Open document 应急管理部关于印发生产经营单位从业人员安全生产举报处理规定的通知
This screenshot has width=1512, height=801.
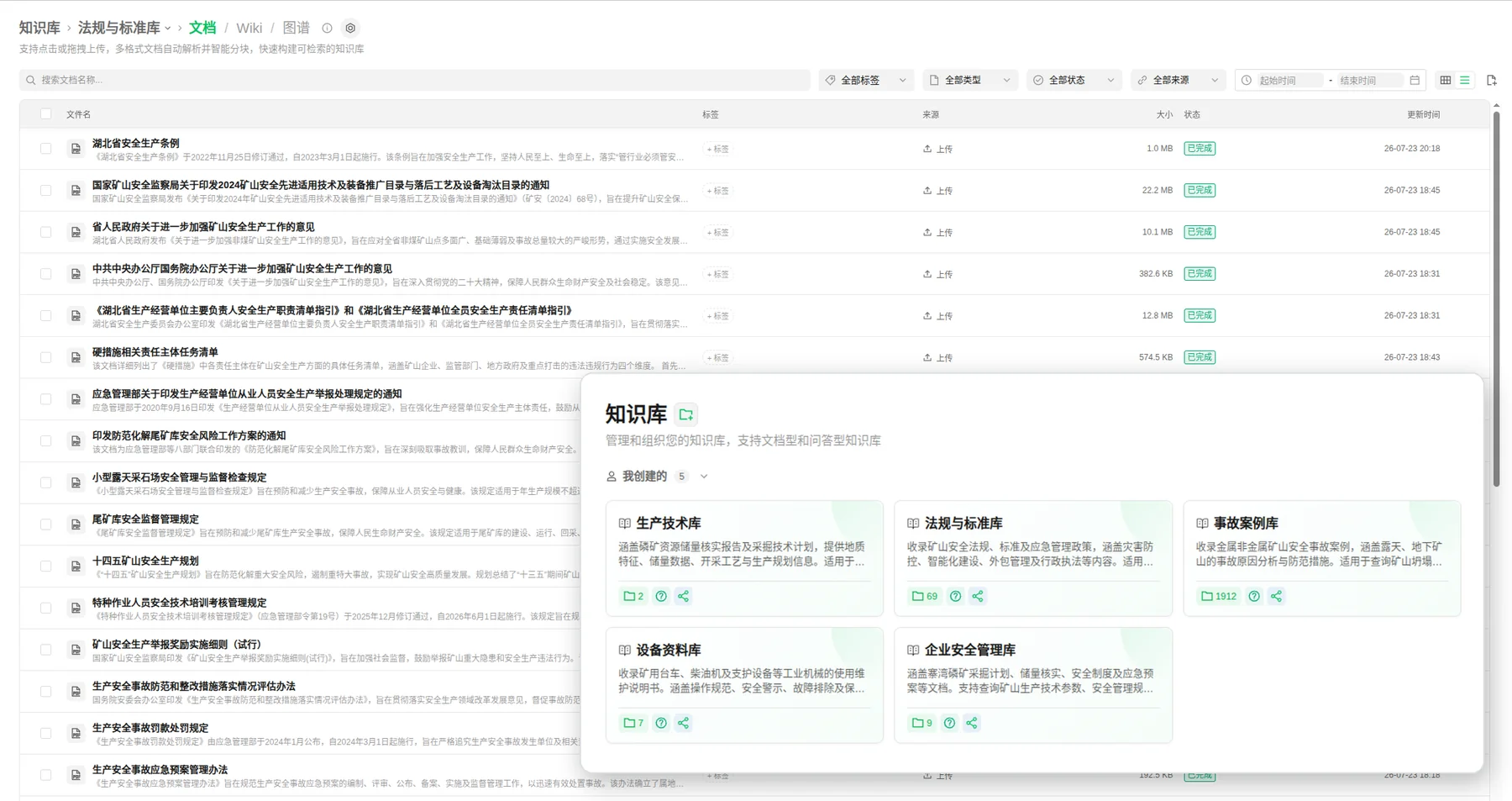coord(247,393)
